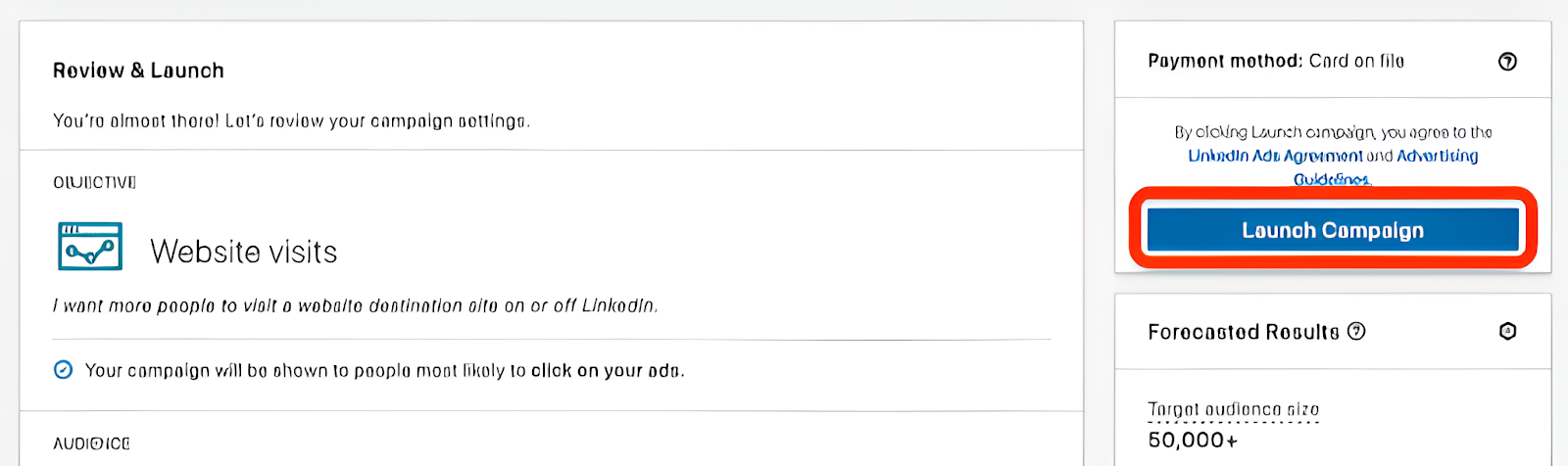Image resolution: width=1568 pixels, height=466 pixels.
Task: Click the blue checkmark circle icon
Action: point(63,370)
